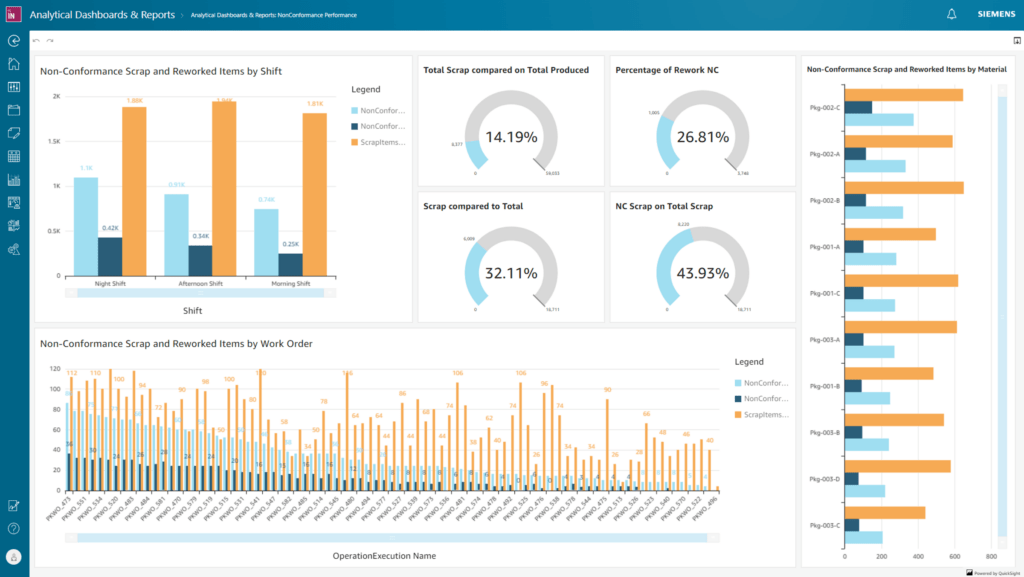Click the SIEMENS logo at the top right
1024x577 pixels.
tap(996, 14)
